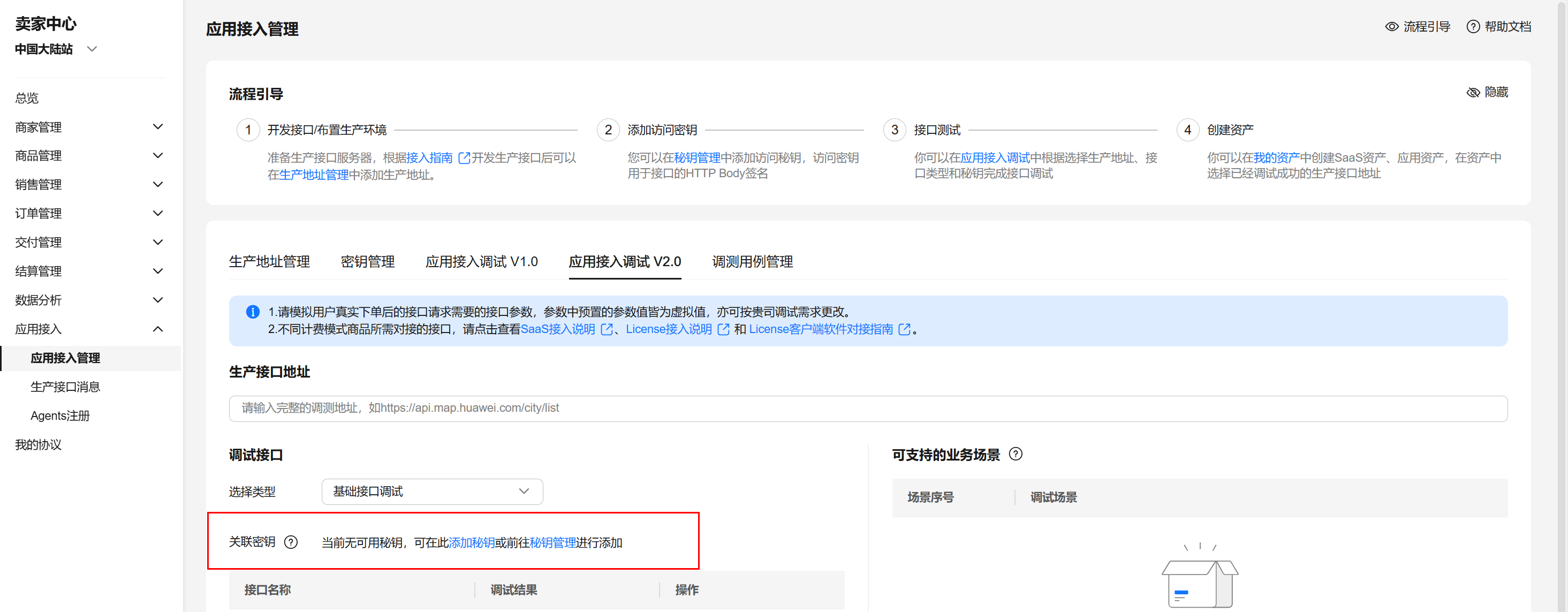Switch to 调测用例管理 tab

click(752, 262)
